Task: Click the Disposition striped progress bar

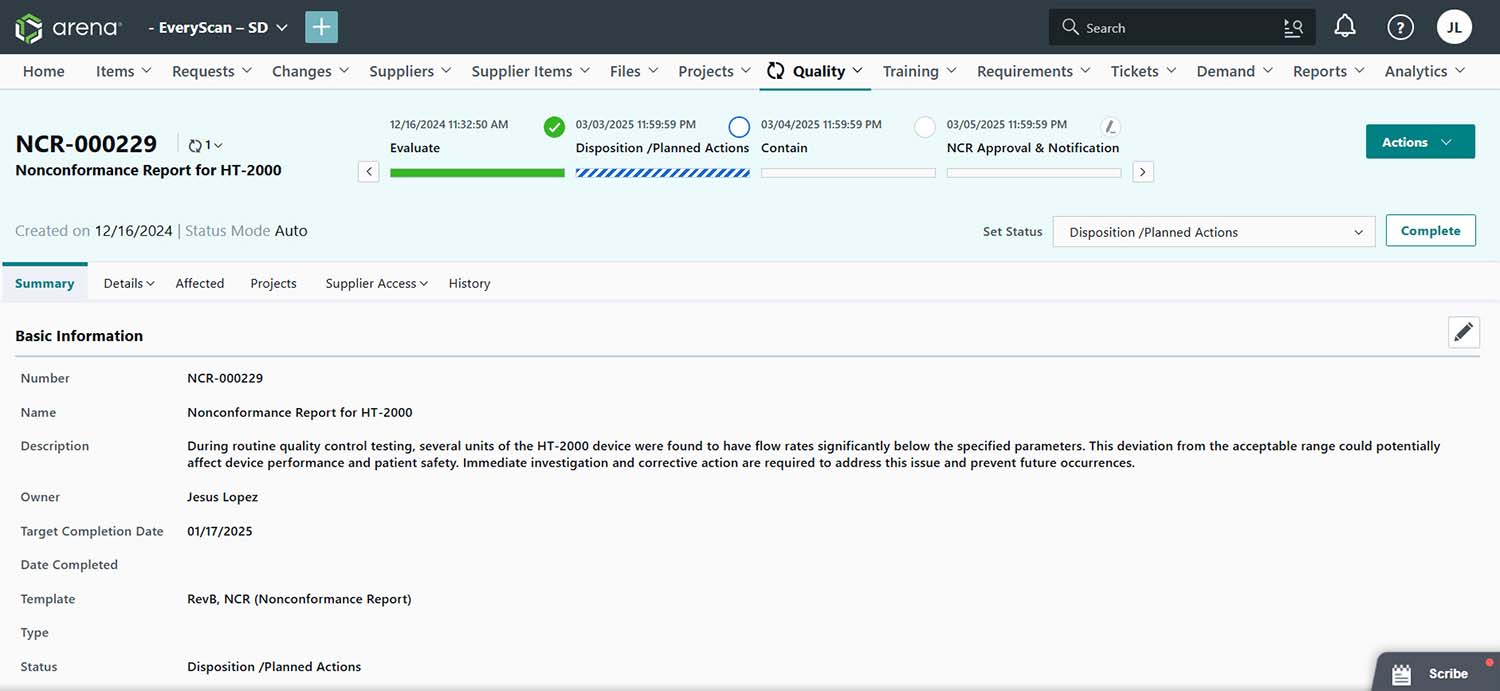Action: (x=662, y=173)
